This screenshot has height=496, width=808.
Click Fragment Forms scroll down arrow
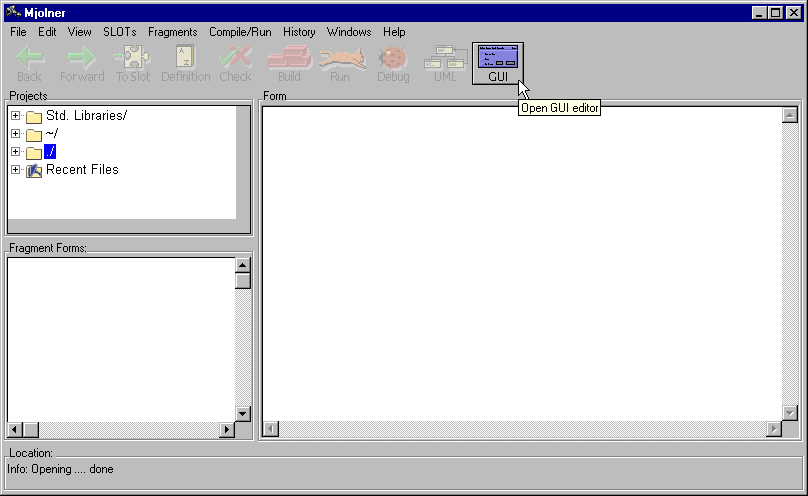[x=242, y=413]
